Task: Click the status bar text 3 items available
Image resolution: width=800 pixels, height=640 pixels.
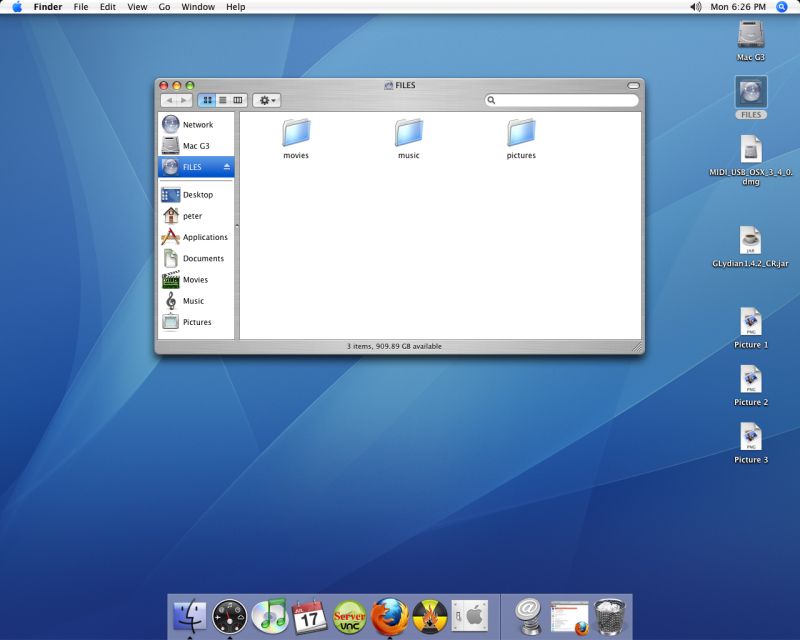Action: (x=394, y=346)
